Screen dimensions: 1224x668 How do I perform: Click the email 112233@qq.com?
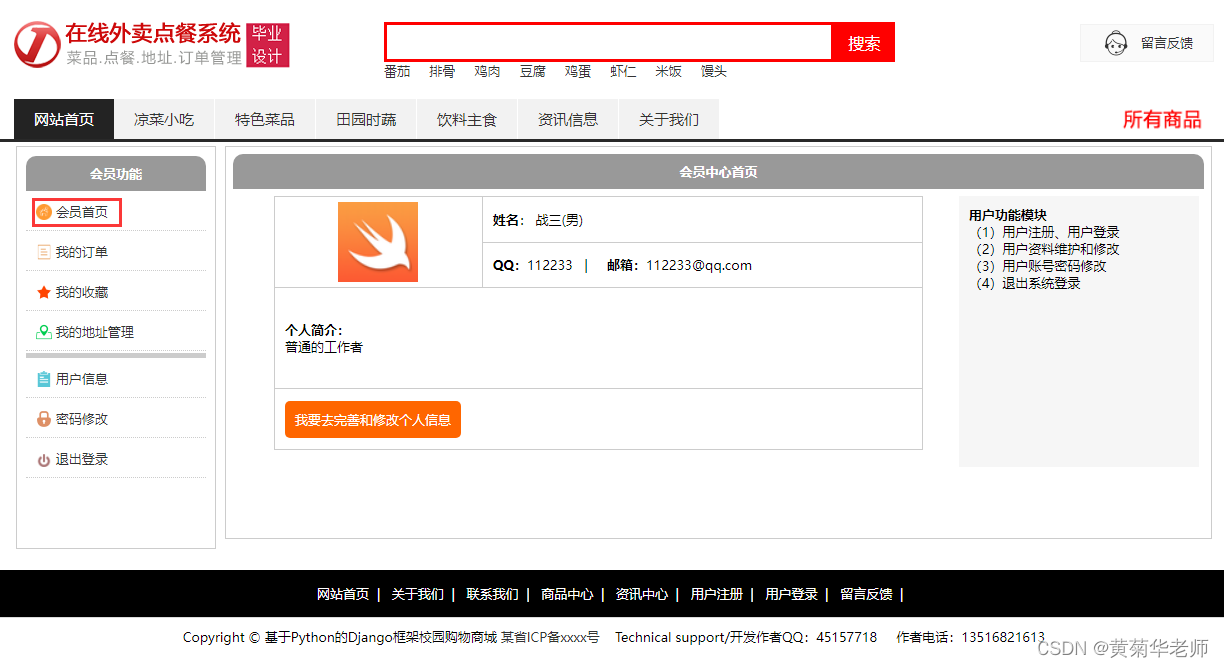[x=699, y=265]
